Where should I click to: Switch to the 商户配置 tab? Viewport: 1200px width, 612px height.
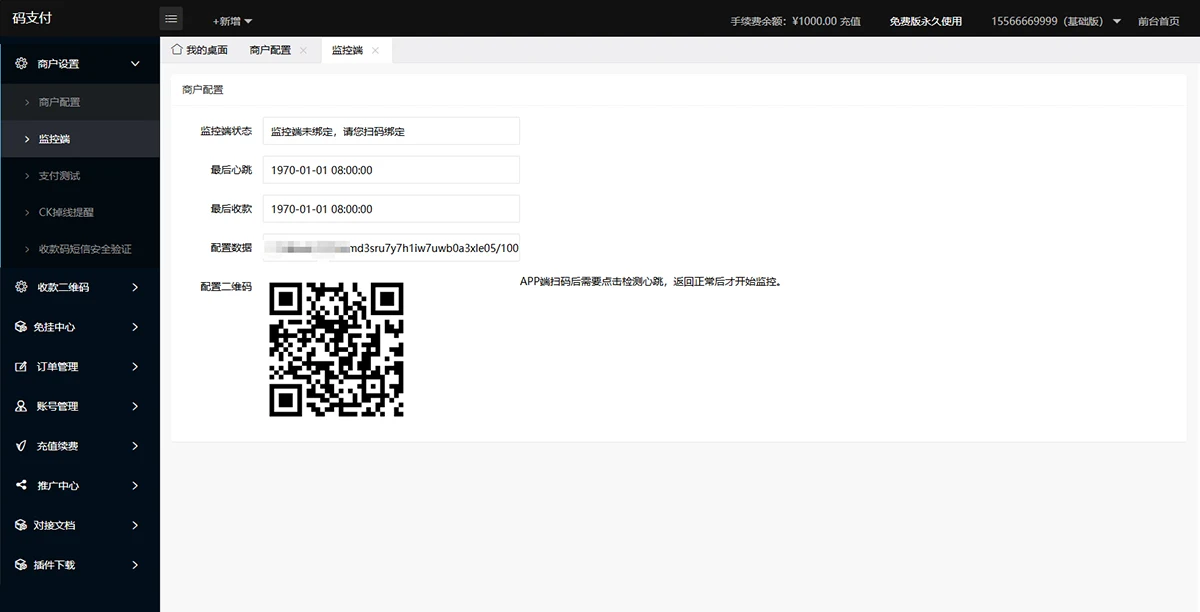point(269,50)
